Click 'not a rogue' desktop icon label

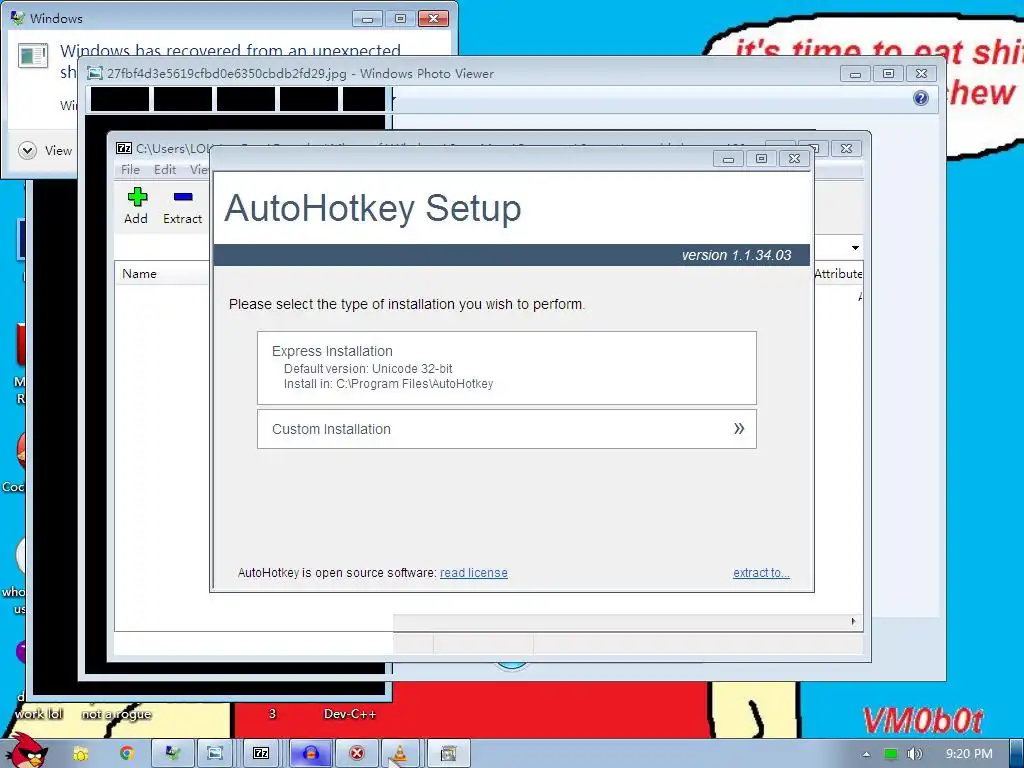point(116,714)
